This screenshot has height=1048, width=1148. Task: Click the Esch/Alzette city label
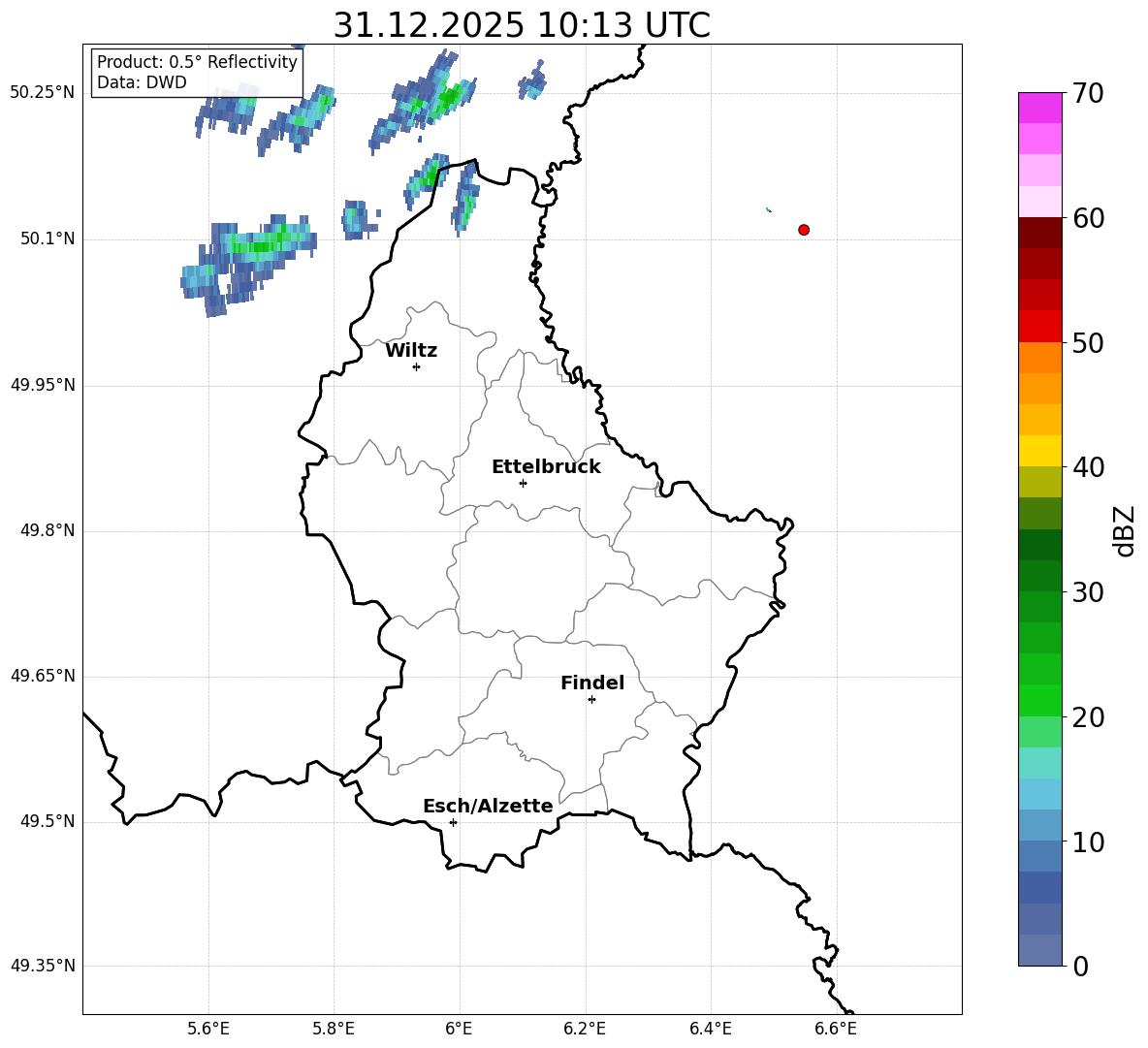(x=488, y=806)
